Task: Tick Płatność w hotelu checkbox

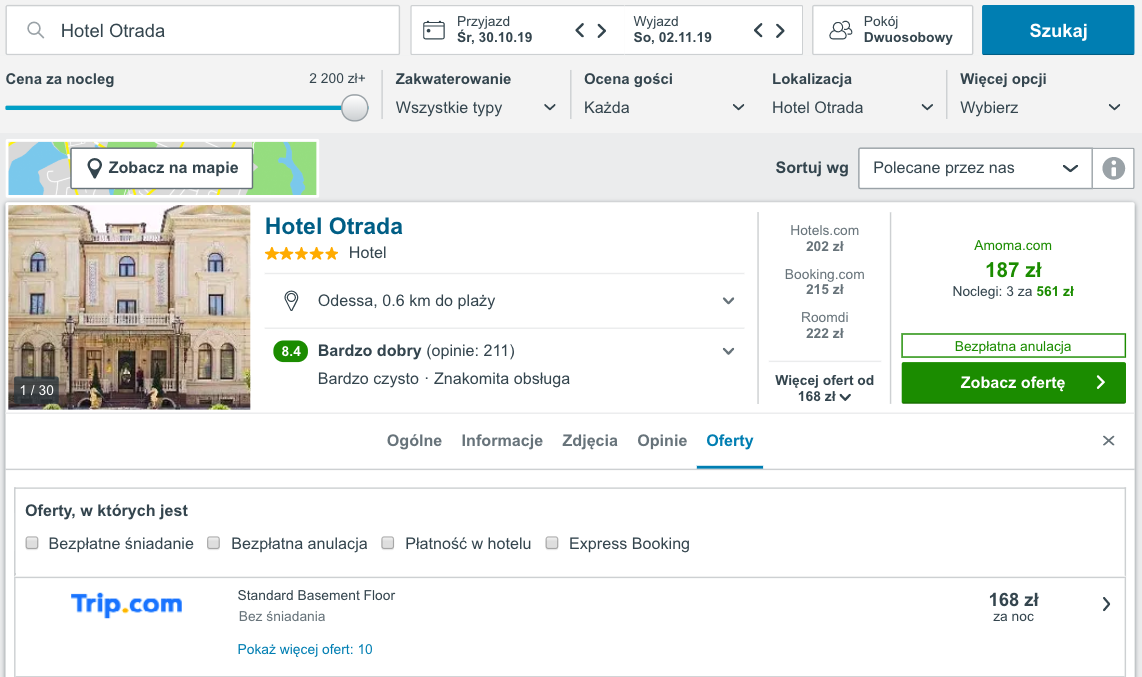Action: [388, 543]
